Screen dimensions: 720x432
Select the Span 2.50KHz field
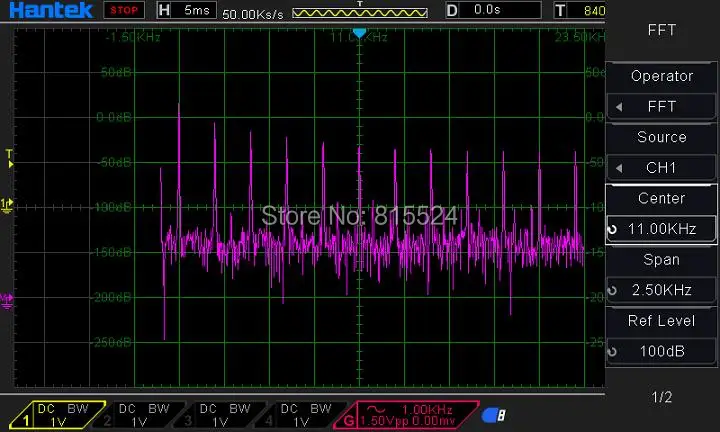pyautogui.click(x=661, y=290)
